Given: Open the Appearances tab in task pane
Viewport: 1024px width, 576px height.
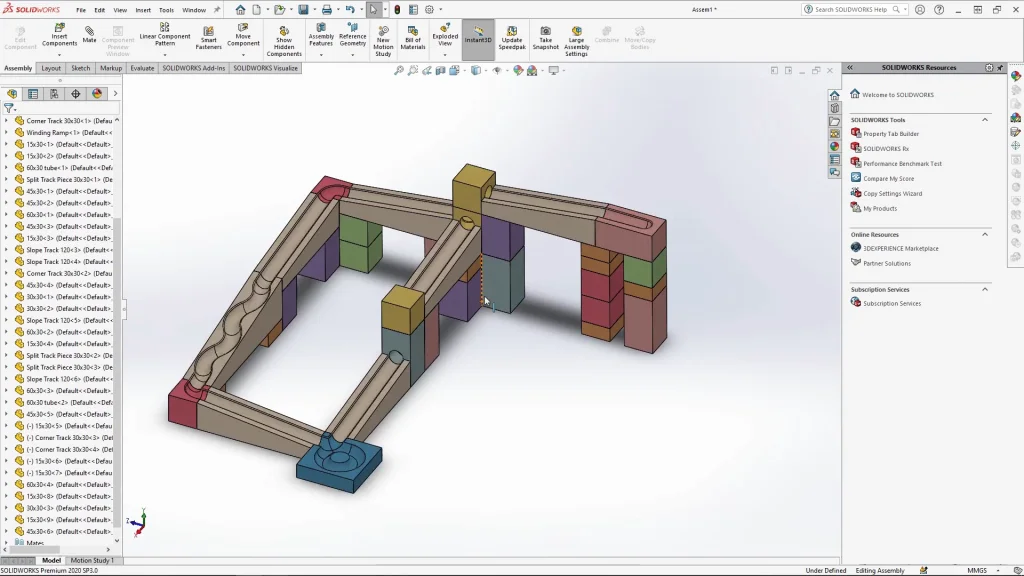Looking at the screenshot, I should pyautogui.click(x=834, y=146).
